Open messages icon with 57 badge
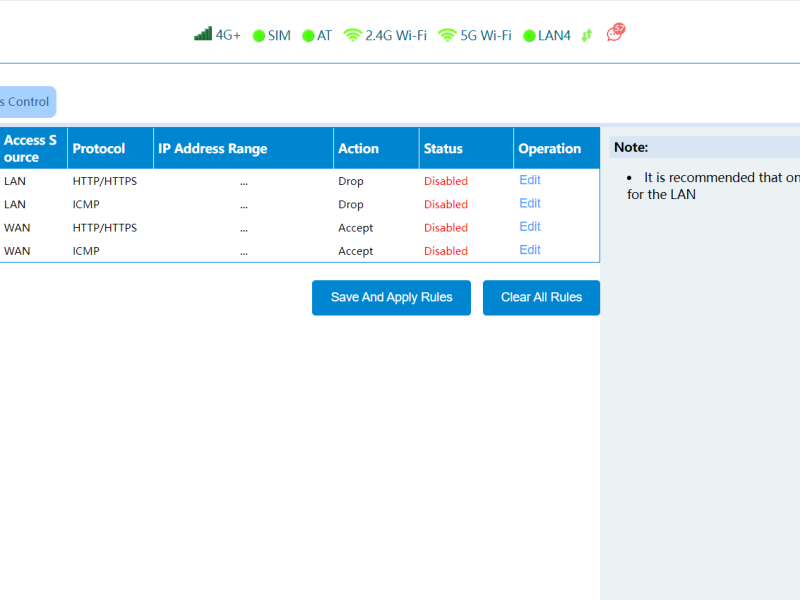 615,33
